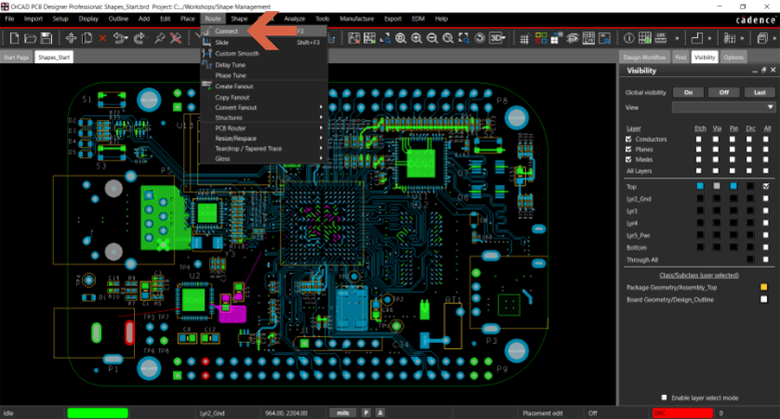Click the Undo arrow icon
The image size is (780, 419).
(x=119, y=38)
